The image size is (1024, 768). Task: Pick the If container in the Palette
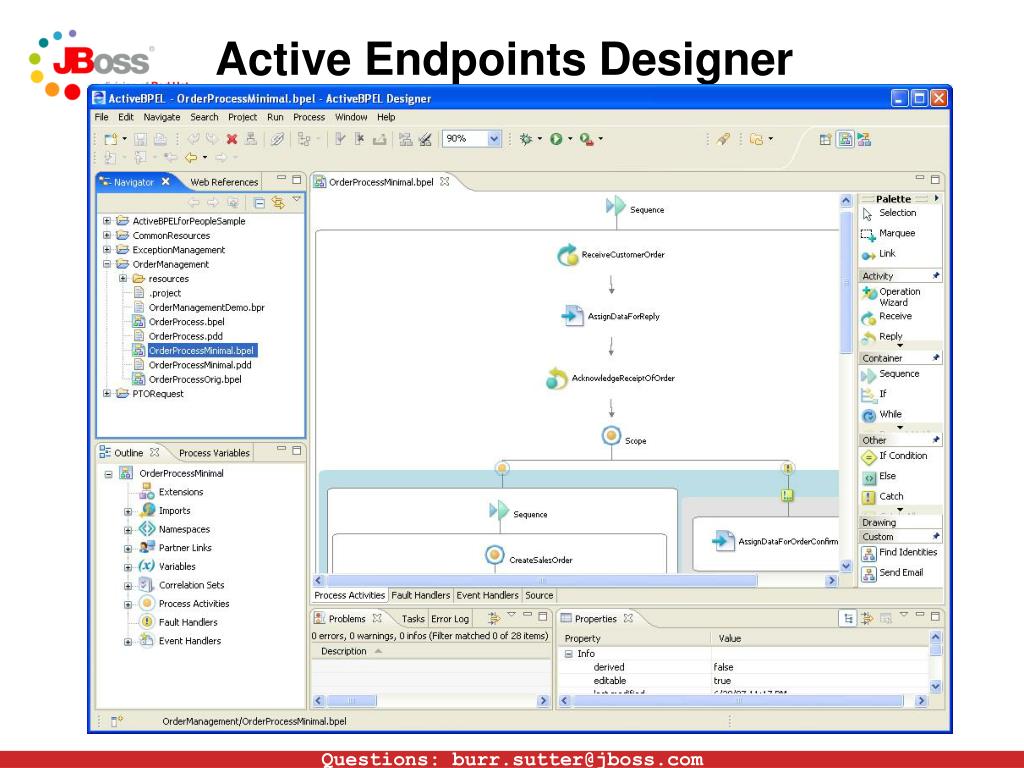874,394
